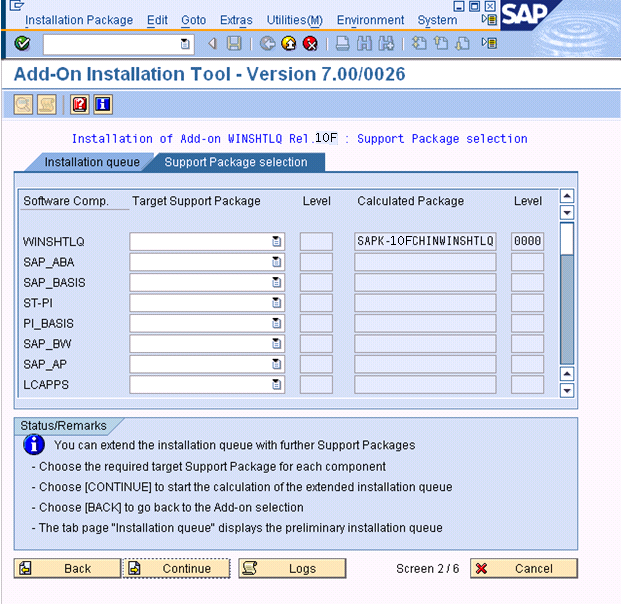Image resolution: width=621 pixels, height=604 pixels.
Task: Open the window system menu icon
Action: pos(16,6)
